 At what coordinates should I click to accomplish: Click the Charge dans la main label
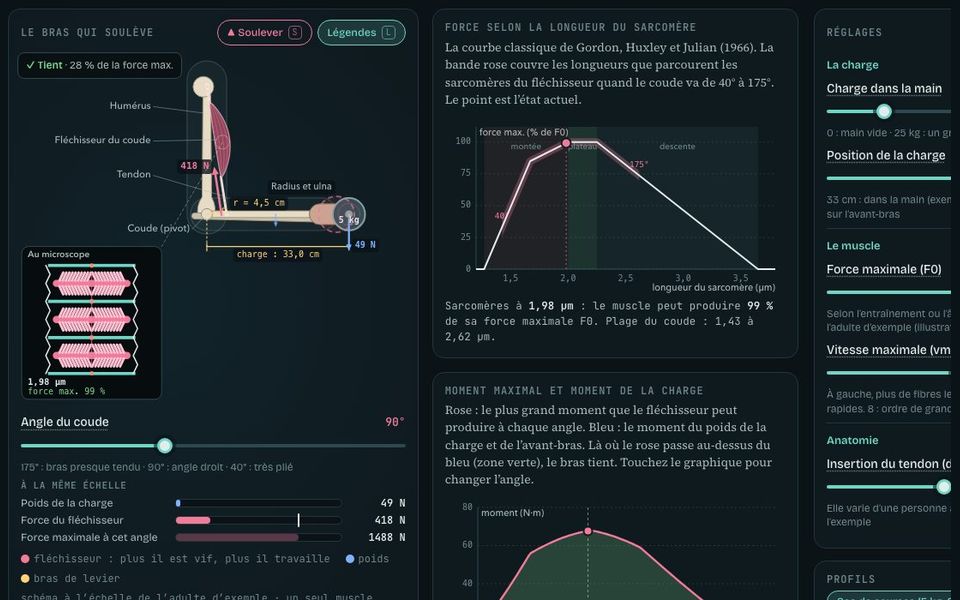coord(884,89)
